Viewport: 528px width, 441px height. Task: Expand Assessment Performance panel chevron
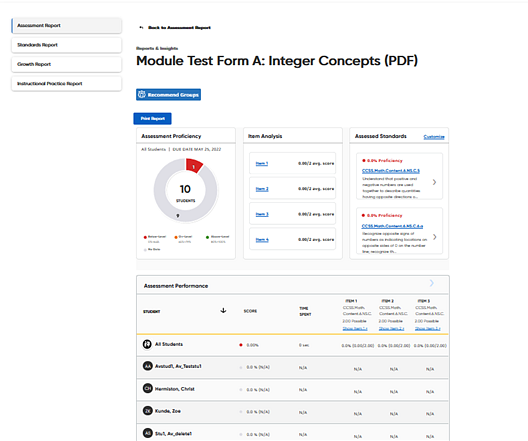click(432, 283)
